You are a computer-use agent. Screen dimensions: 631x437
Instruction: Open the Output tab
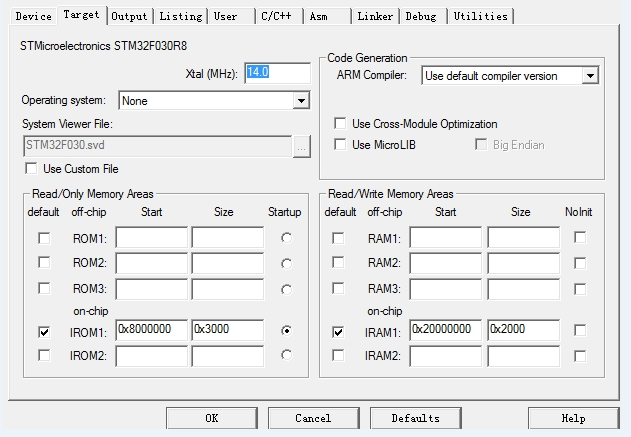point(129,16)
